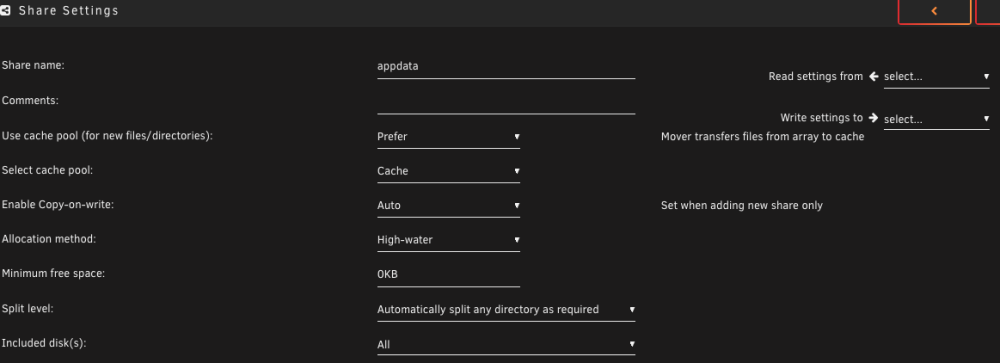The height and width of the screenshot is (363, 1000).
Task: Click the partially visible red button at top-right
Action: (x=988, y=11)
